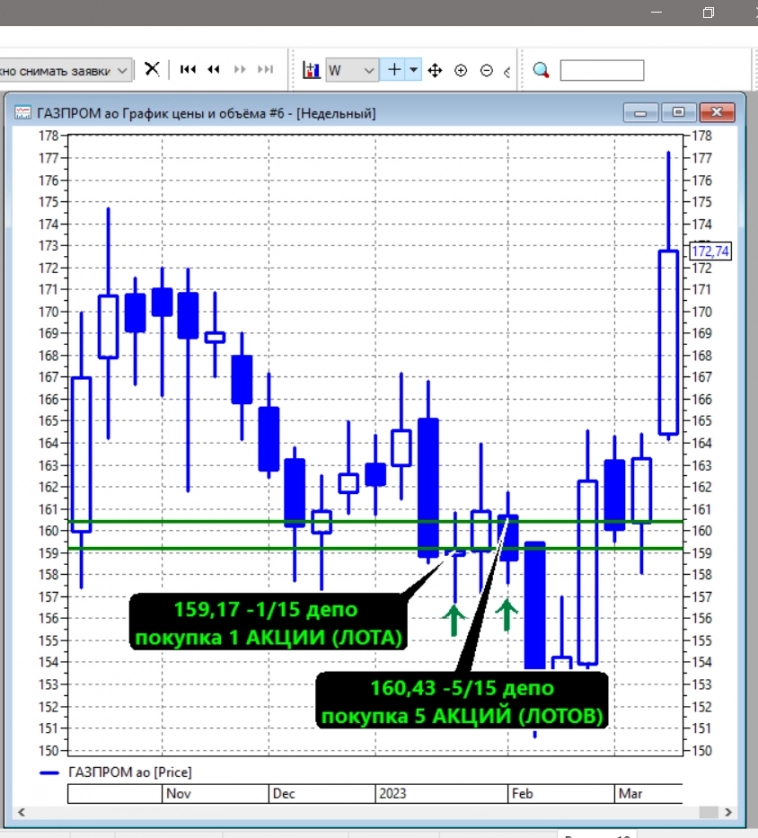Click the chart type icon before W
The width and height of the screenshot is (758, 838).
pos(311,71)
